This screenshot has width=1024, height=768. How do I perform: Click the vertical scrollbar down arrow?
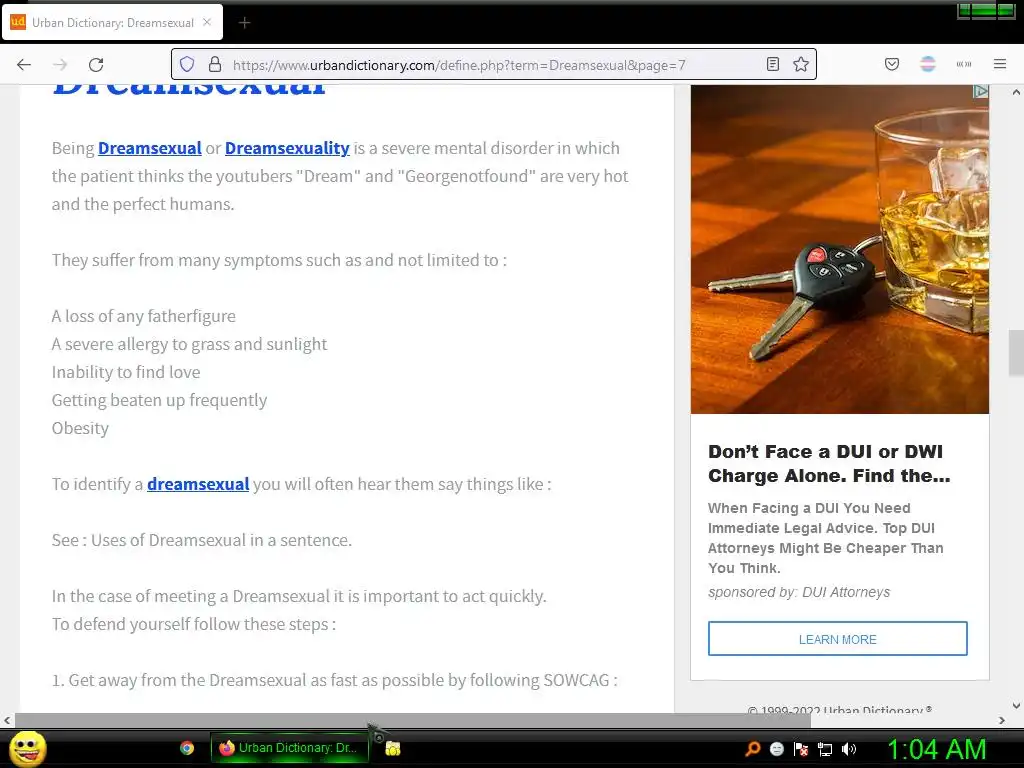pyautogui.click(x=1016, y=705)
